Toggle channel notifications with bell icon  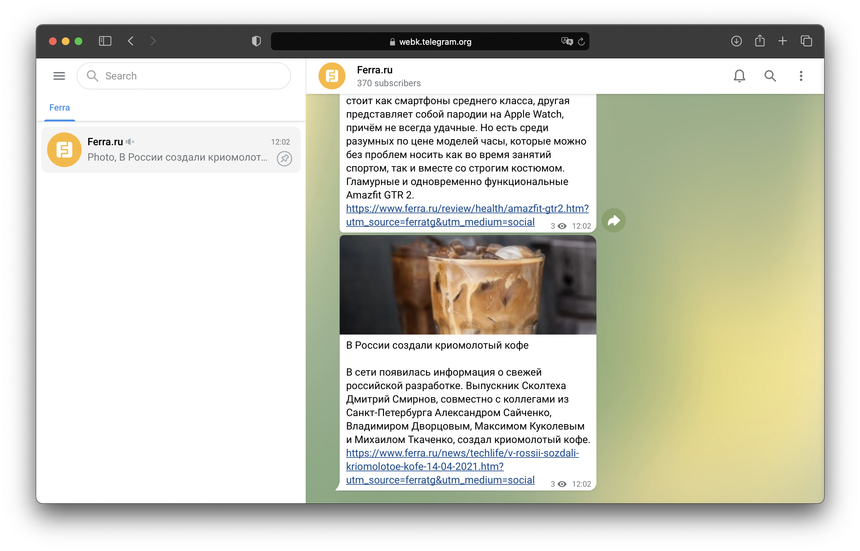coord(739,76)
